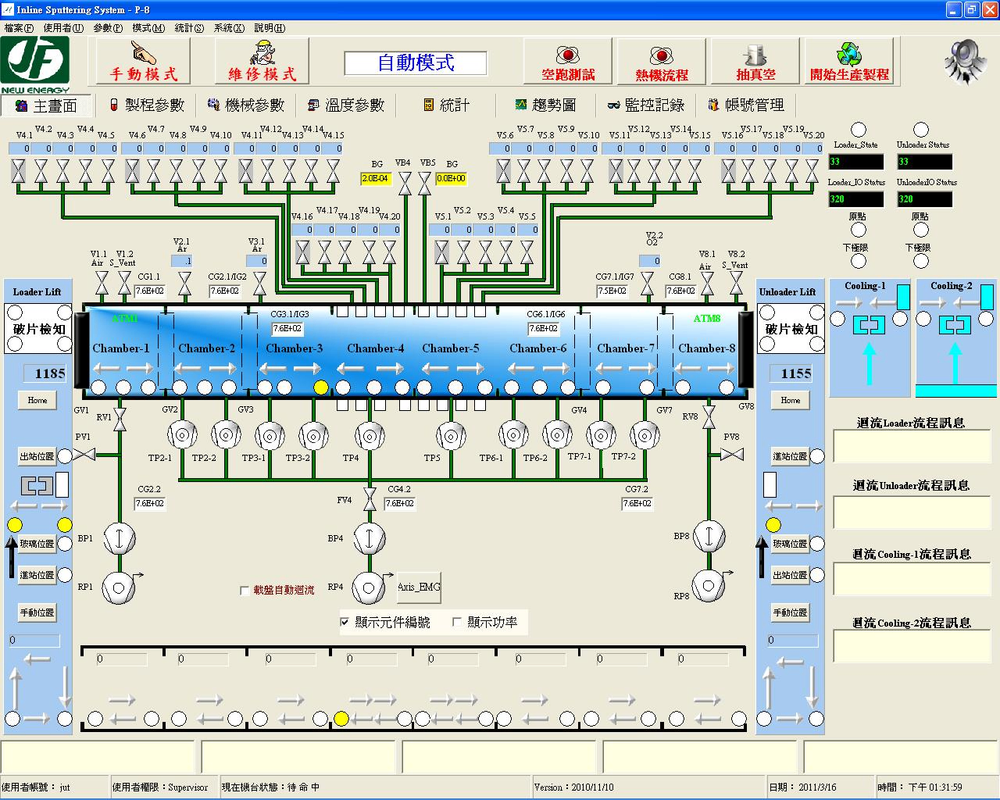This screenshot has width=1000, height=800.
Task: Check the 顯示功率 checkbox
Action: (x=457, y=622)
